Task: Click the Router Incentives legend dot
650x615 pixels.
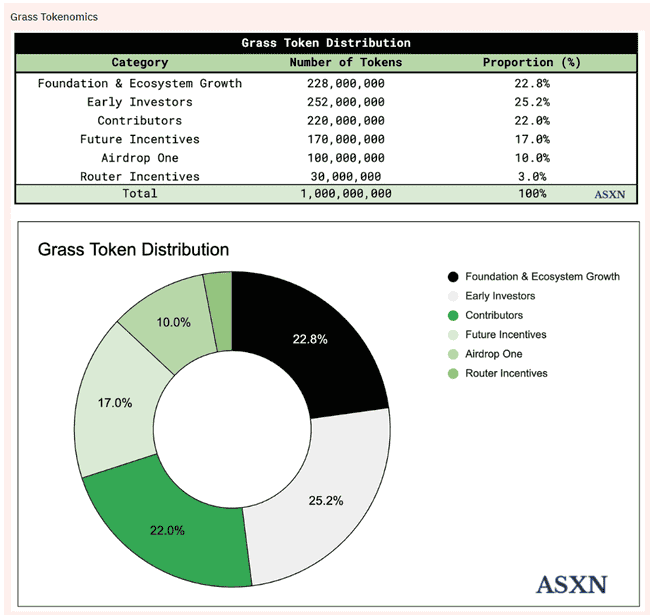Action: click(454, 374)
